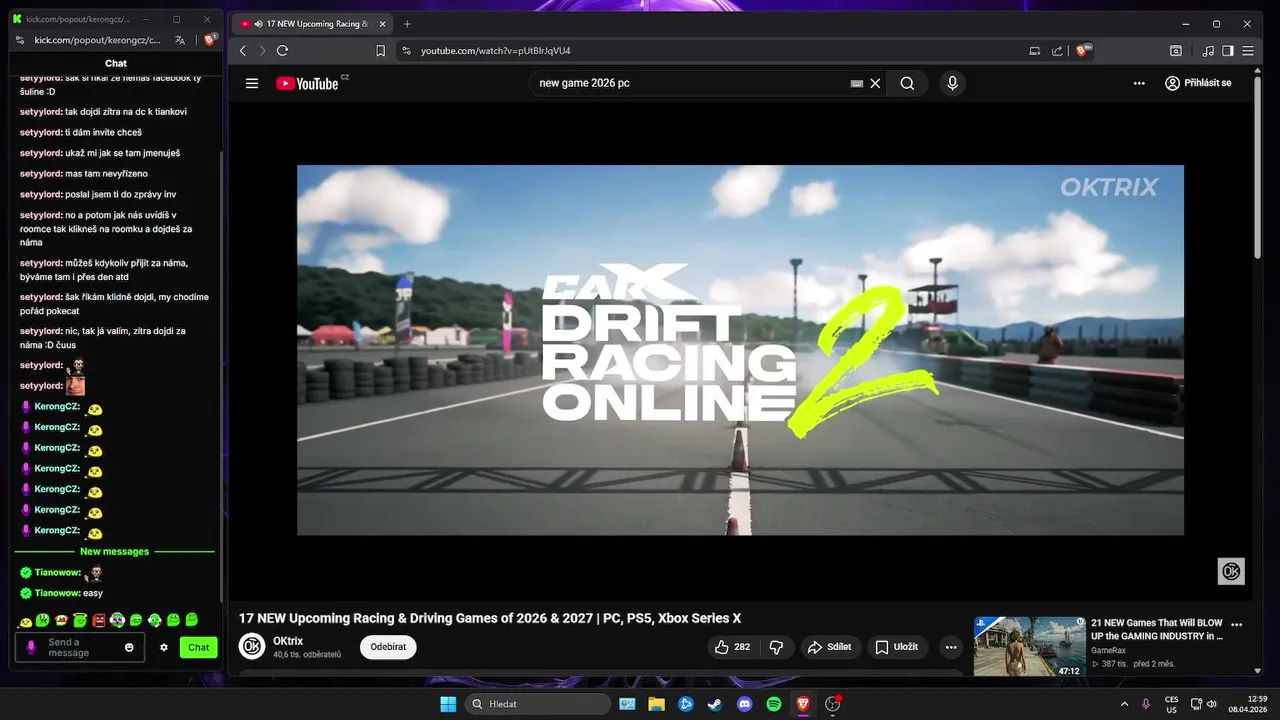The image size is (1280, 720).
Task: Toggle the Brave sidebar panel
Action: [1228, 51]
